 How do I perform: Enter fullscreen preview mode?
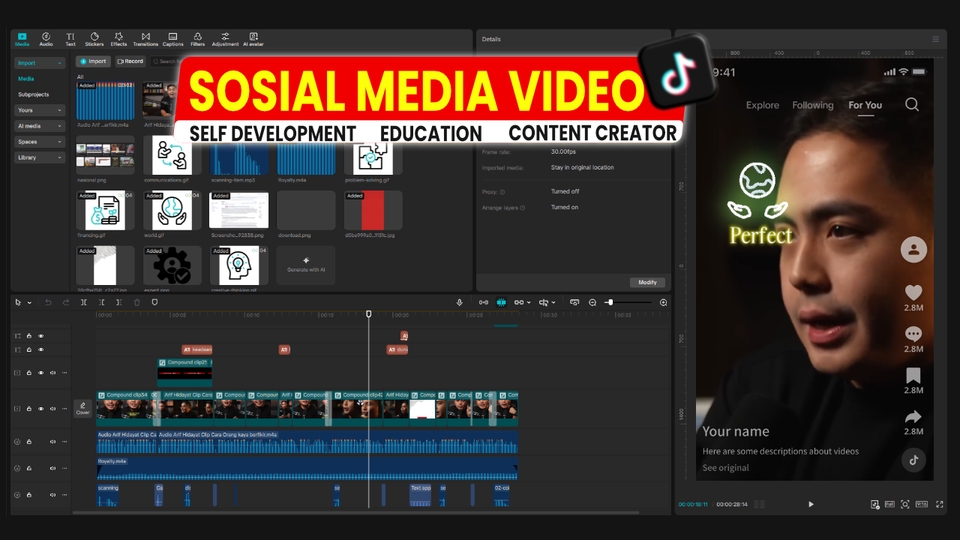pos(939,504)
